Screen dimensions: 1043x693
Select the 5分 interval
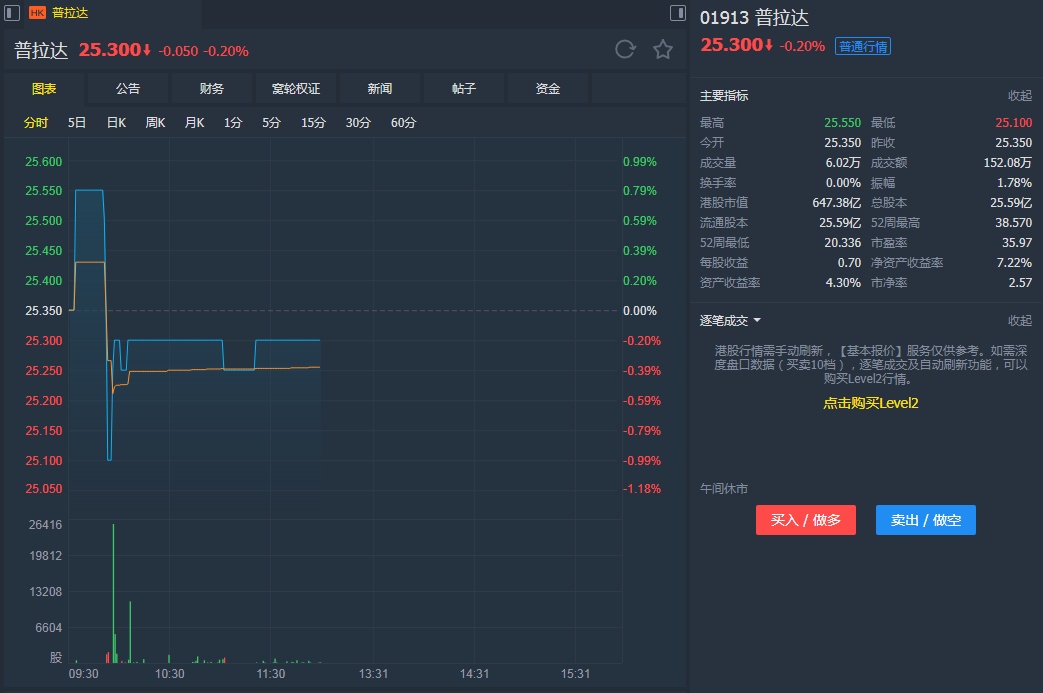click(271, 122)
